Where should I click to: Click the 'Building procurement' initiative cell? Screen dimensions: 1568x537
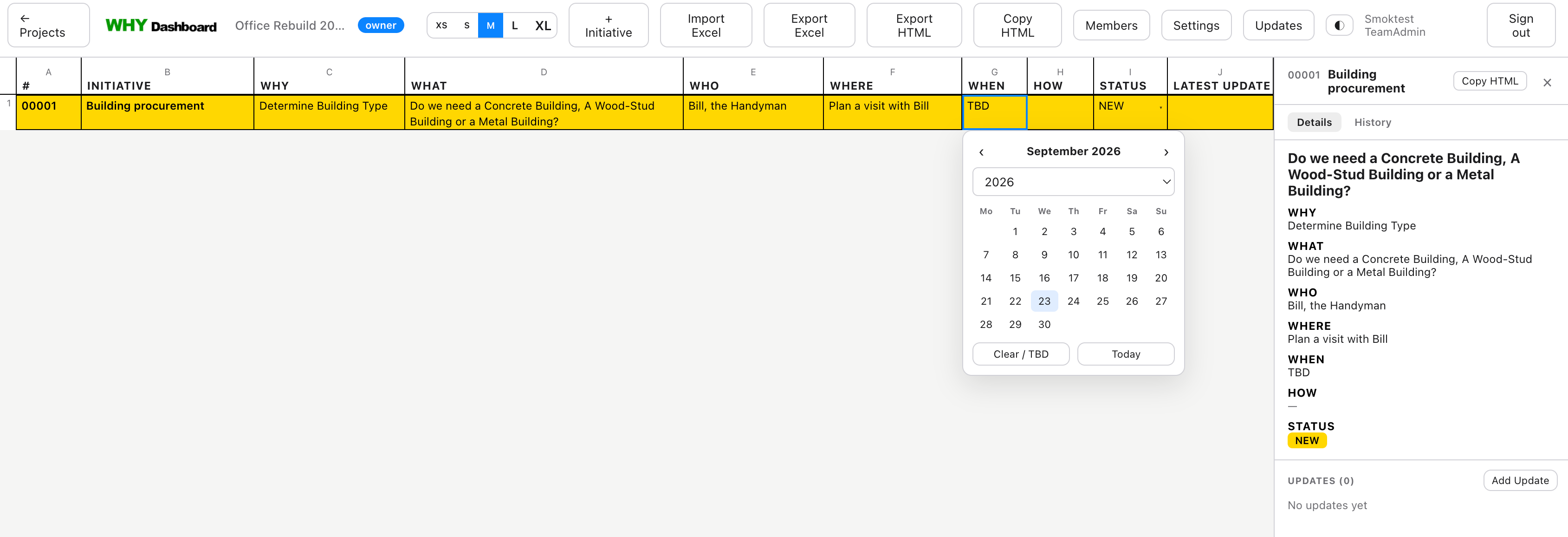(x=167, y=112)
